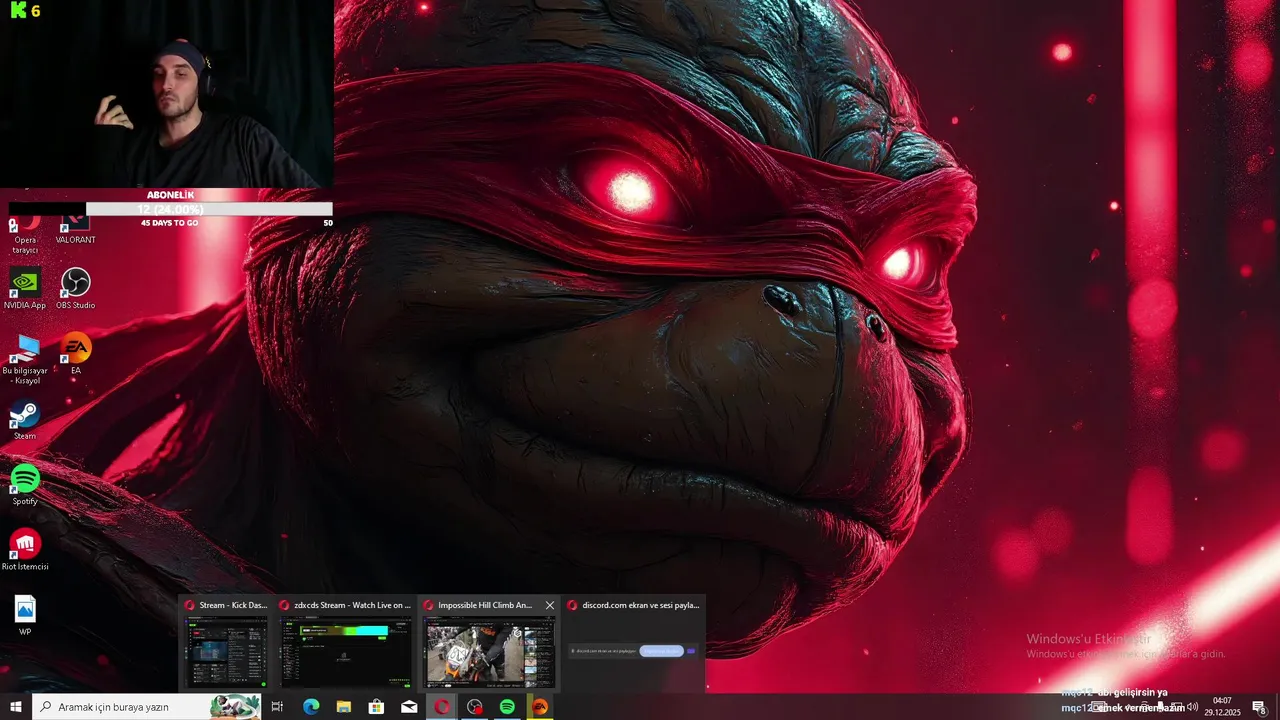Open the Spotify desktop shortcut

[x=25, y=486]
